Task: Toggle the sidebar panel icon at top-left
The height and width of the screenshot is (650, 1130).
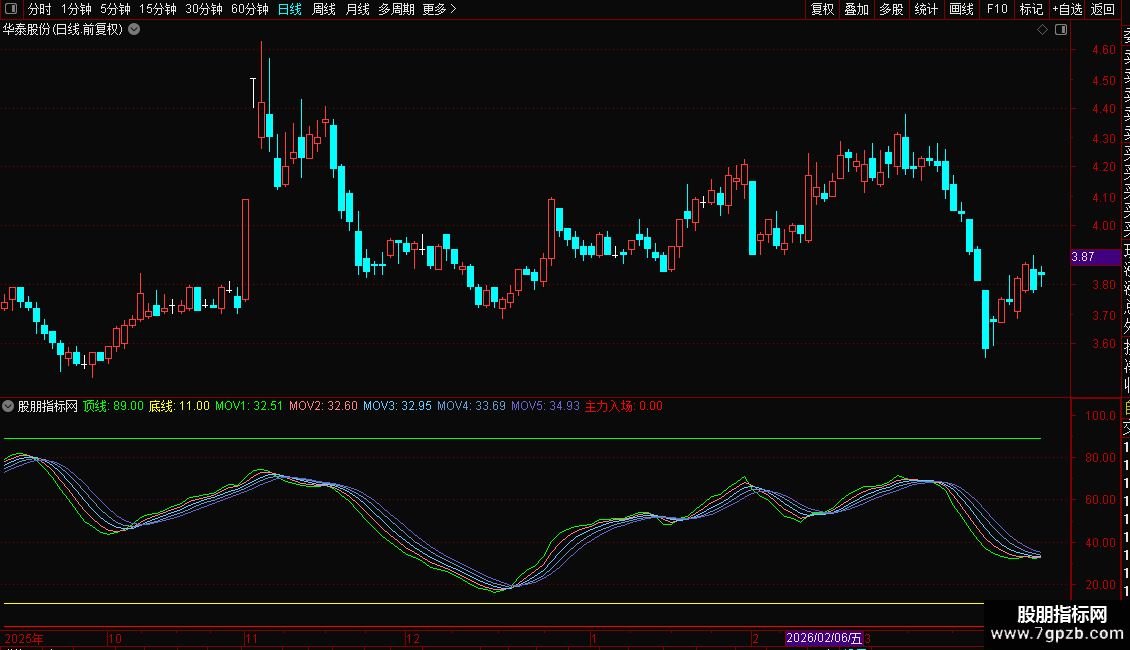Action: [x=11, y=9]
